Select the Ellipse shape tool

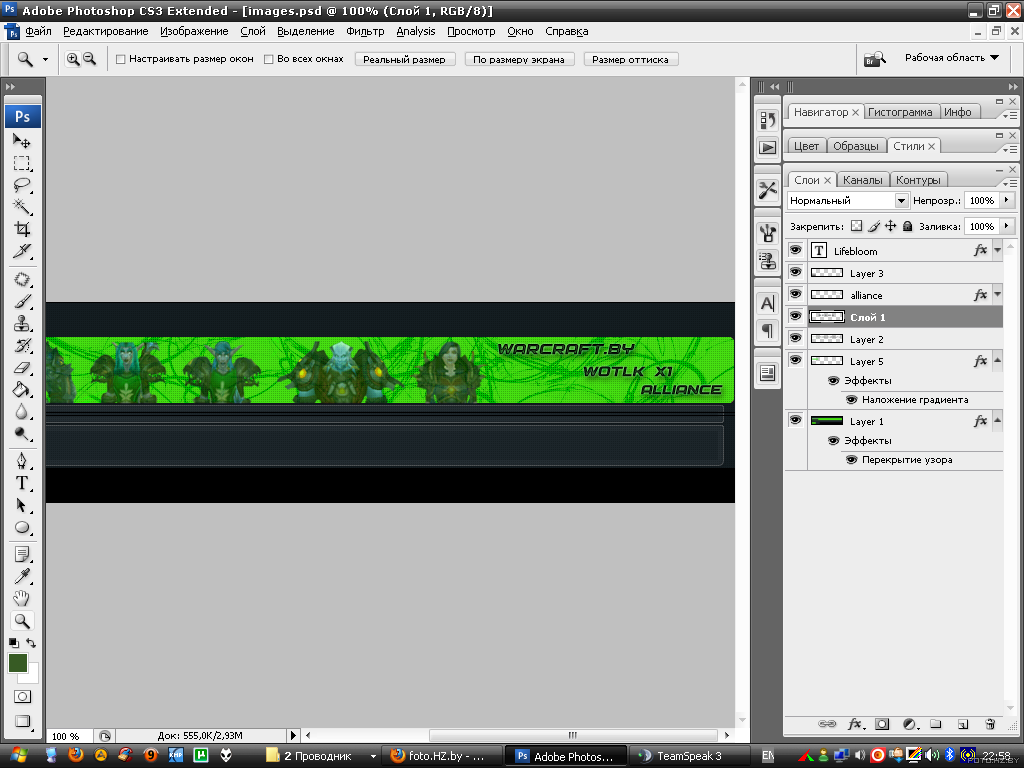(x=22, y=528)
